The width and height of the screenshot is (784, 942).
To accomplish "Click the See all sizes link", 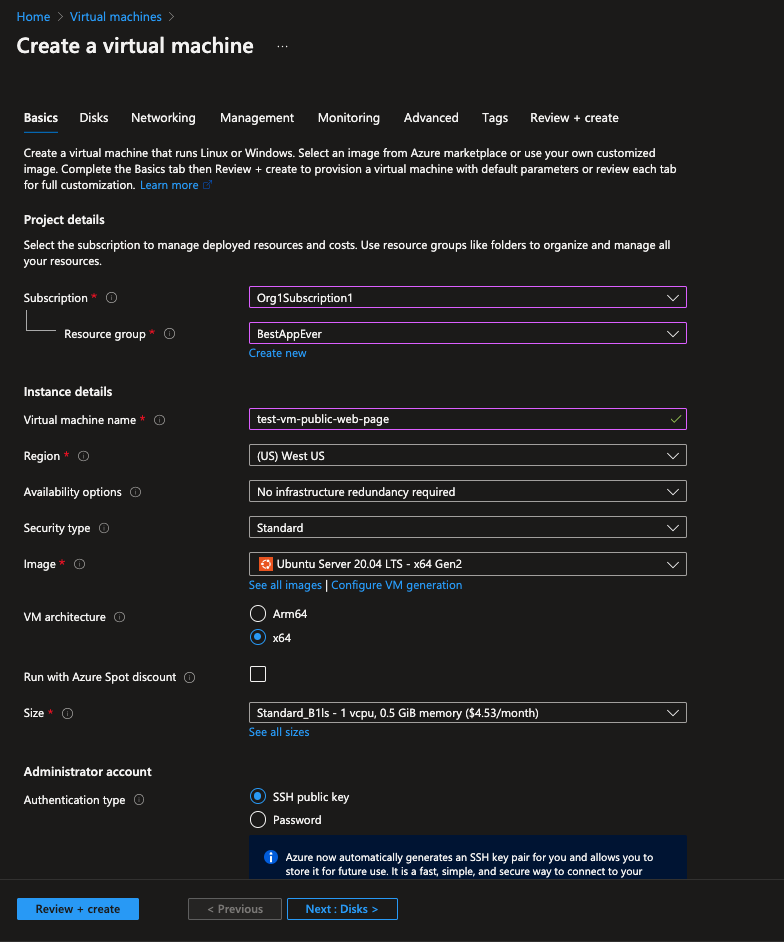I will (x=279, y=732).
